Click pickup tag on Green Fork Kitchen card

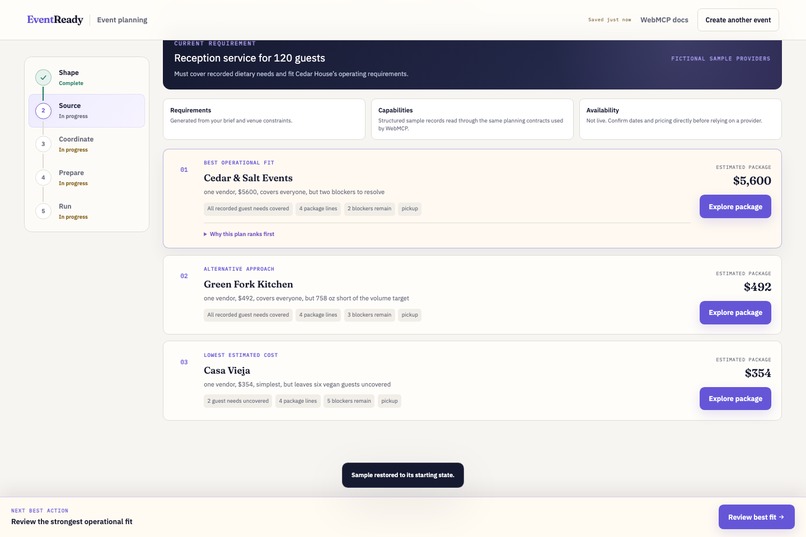(x=410, y=314)
